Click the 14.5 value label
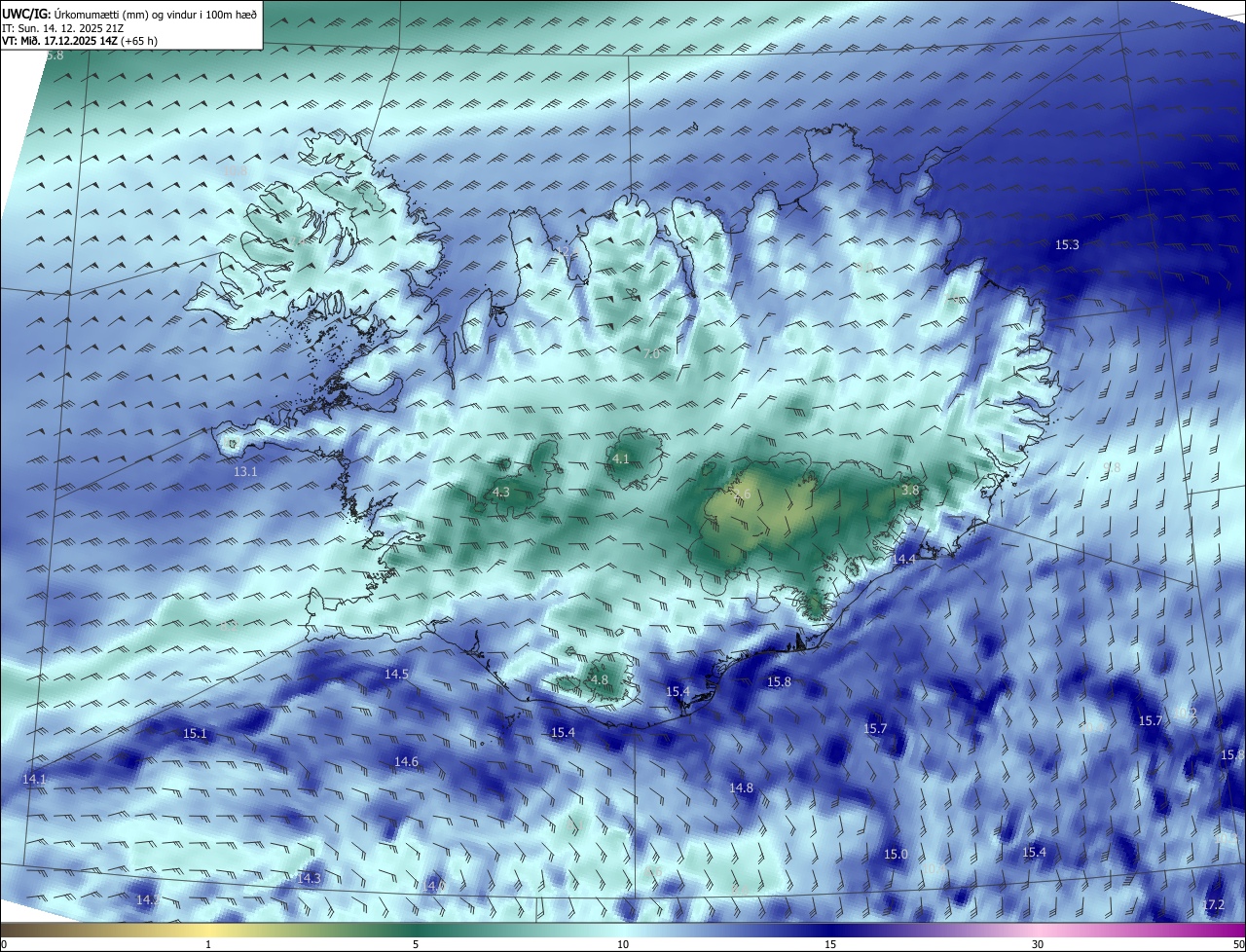 396,674
